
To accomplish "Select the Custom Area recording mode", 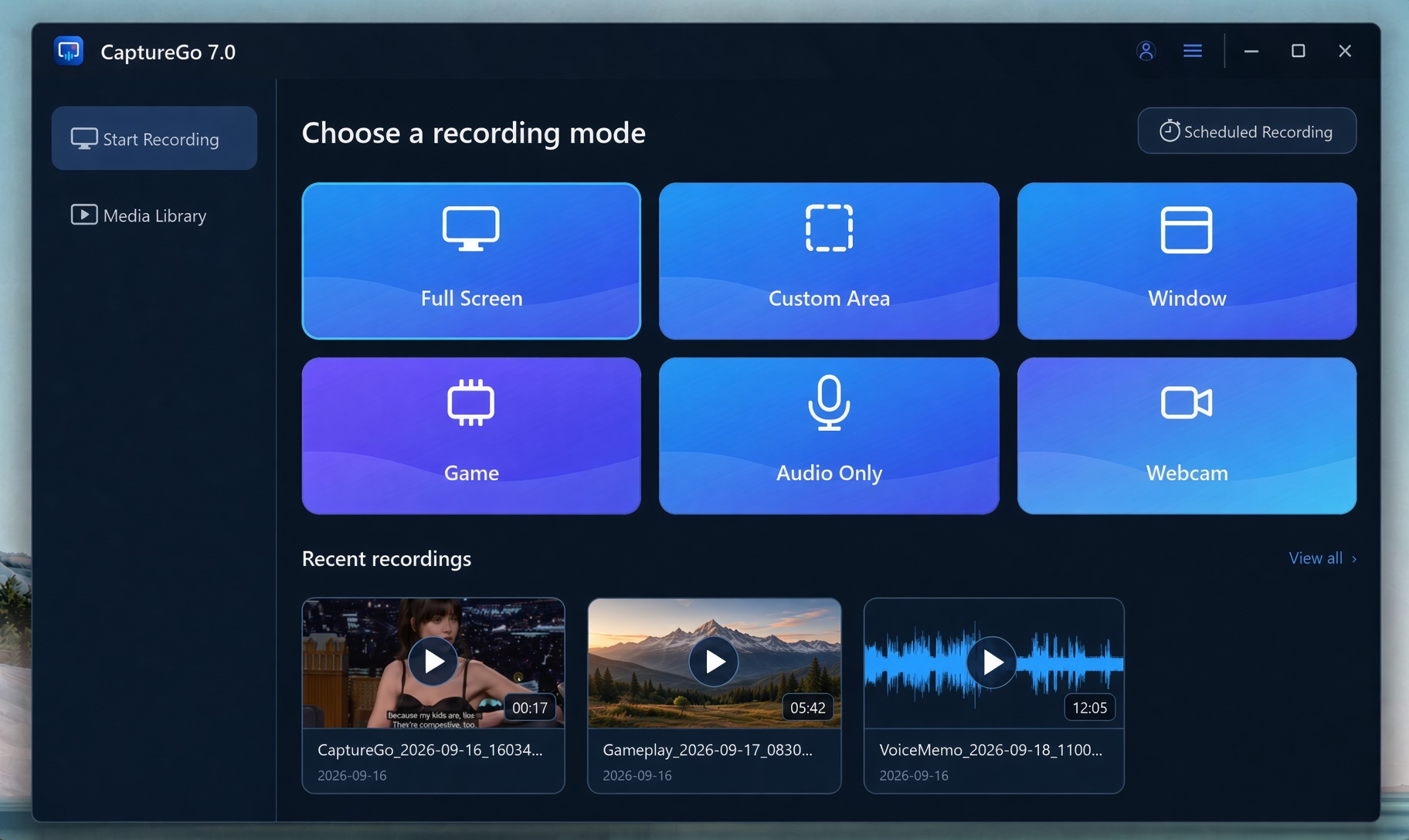I will click(829, 261).
